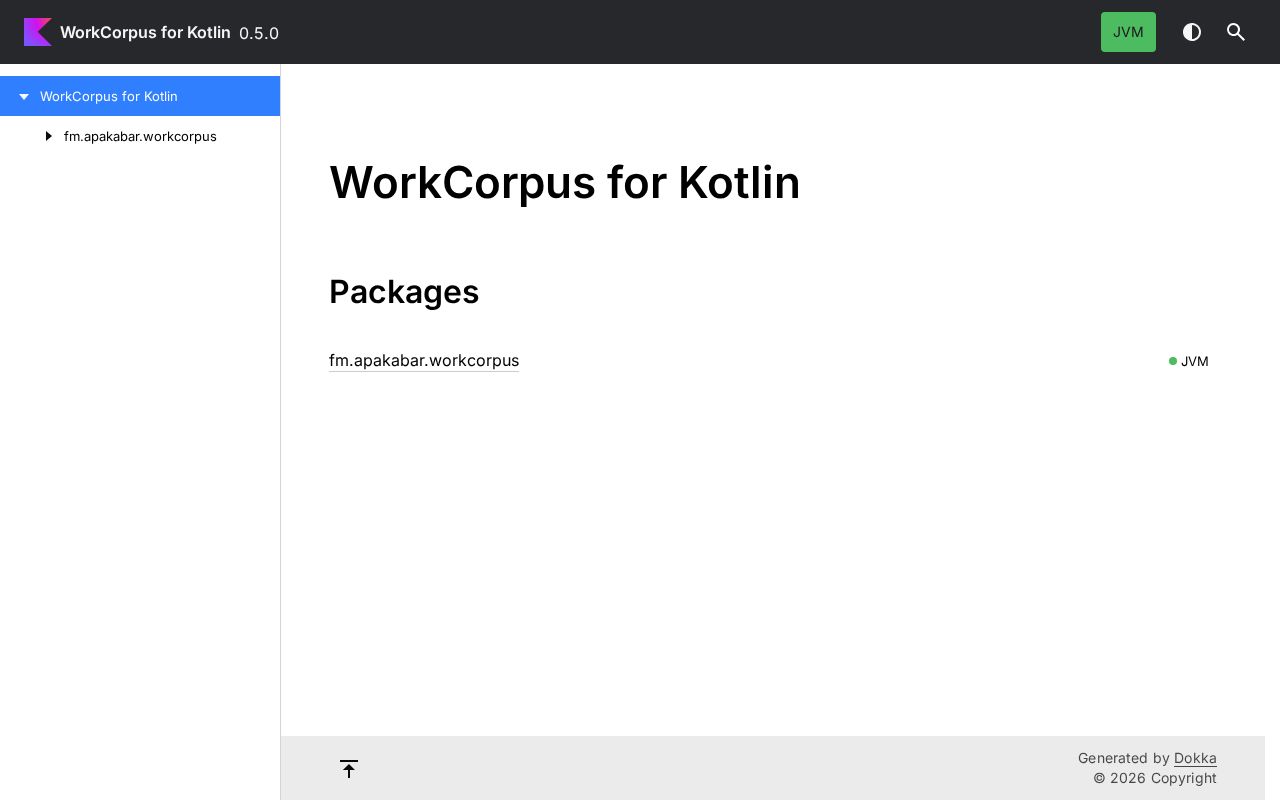Click the © 2026 Copyright footer text
Image resolution: width=1280 pixels, height=800 pixels.
point(1155,778)
